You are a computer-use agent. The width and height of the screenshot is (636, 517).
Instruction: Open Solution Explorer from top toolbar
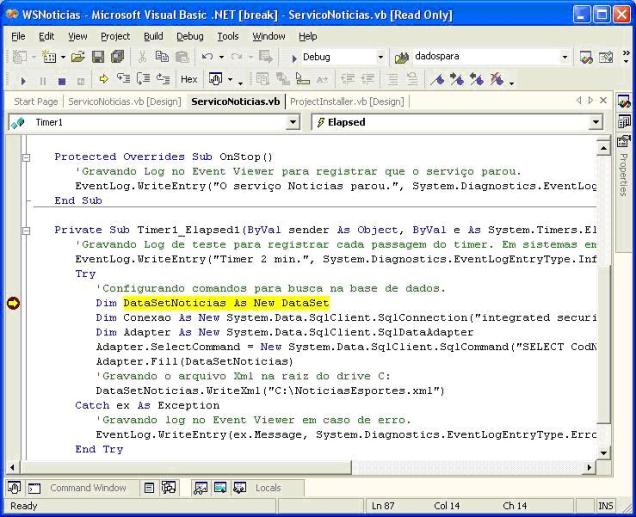pyautogui.click(x=586, y=57)
